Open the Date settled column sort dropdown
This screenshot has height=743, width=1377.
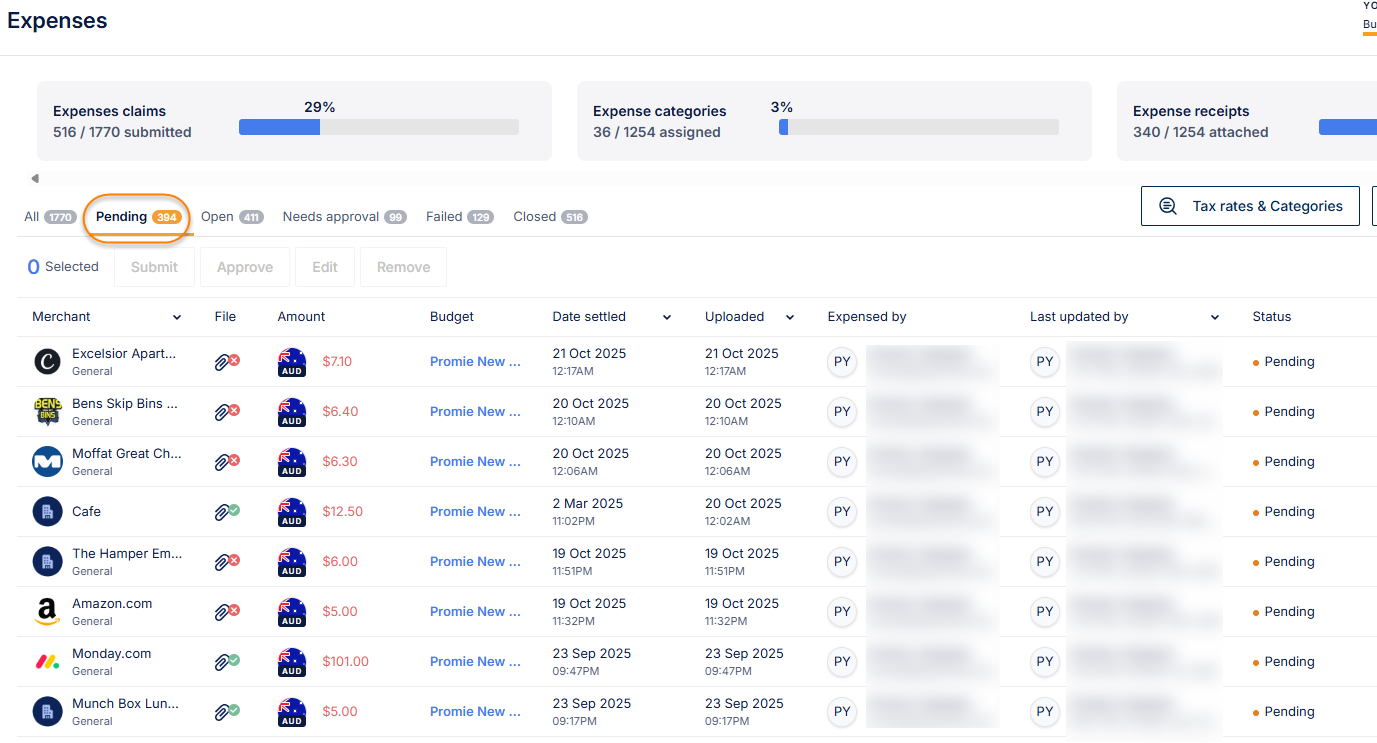click(667, 318)
